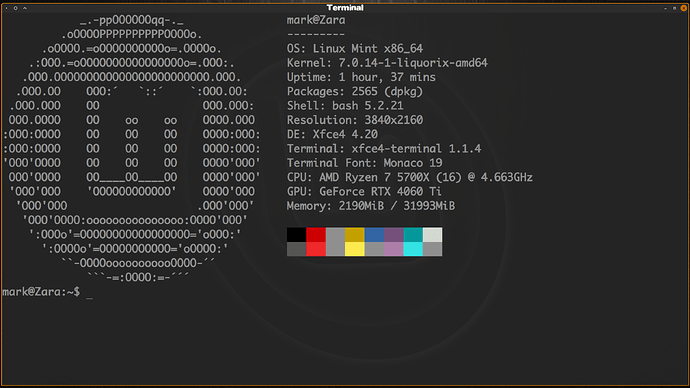Viewport: 690px width, 388px height.
Task: Click the mark@Zara:~$ command prompt
Action: 41,292
